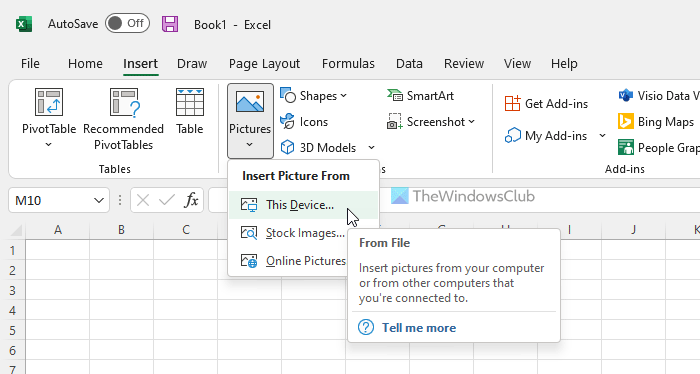
Task: Click cell A1 in the worksheet
Action: coord(58,250)
